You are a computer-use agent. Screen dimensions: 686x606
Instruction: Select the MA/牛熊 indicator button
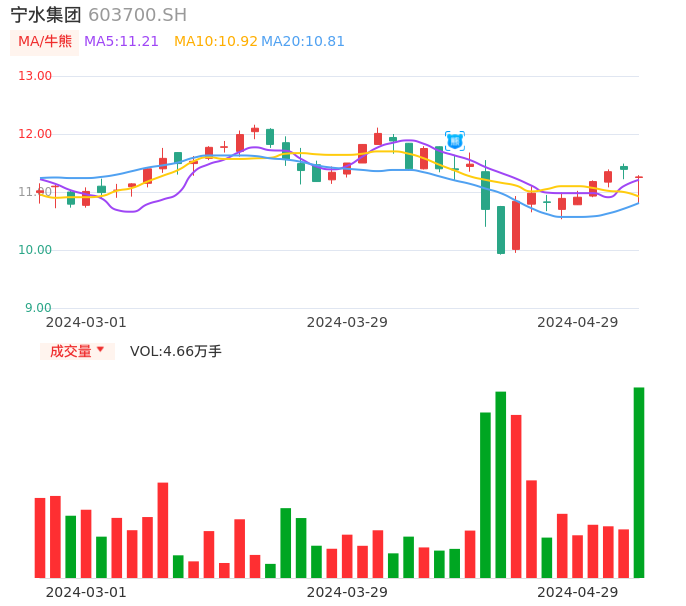[x=44, y=42]
